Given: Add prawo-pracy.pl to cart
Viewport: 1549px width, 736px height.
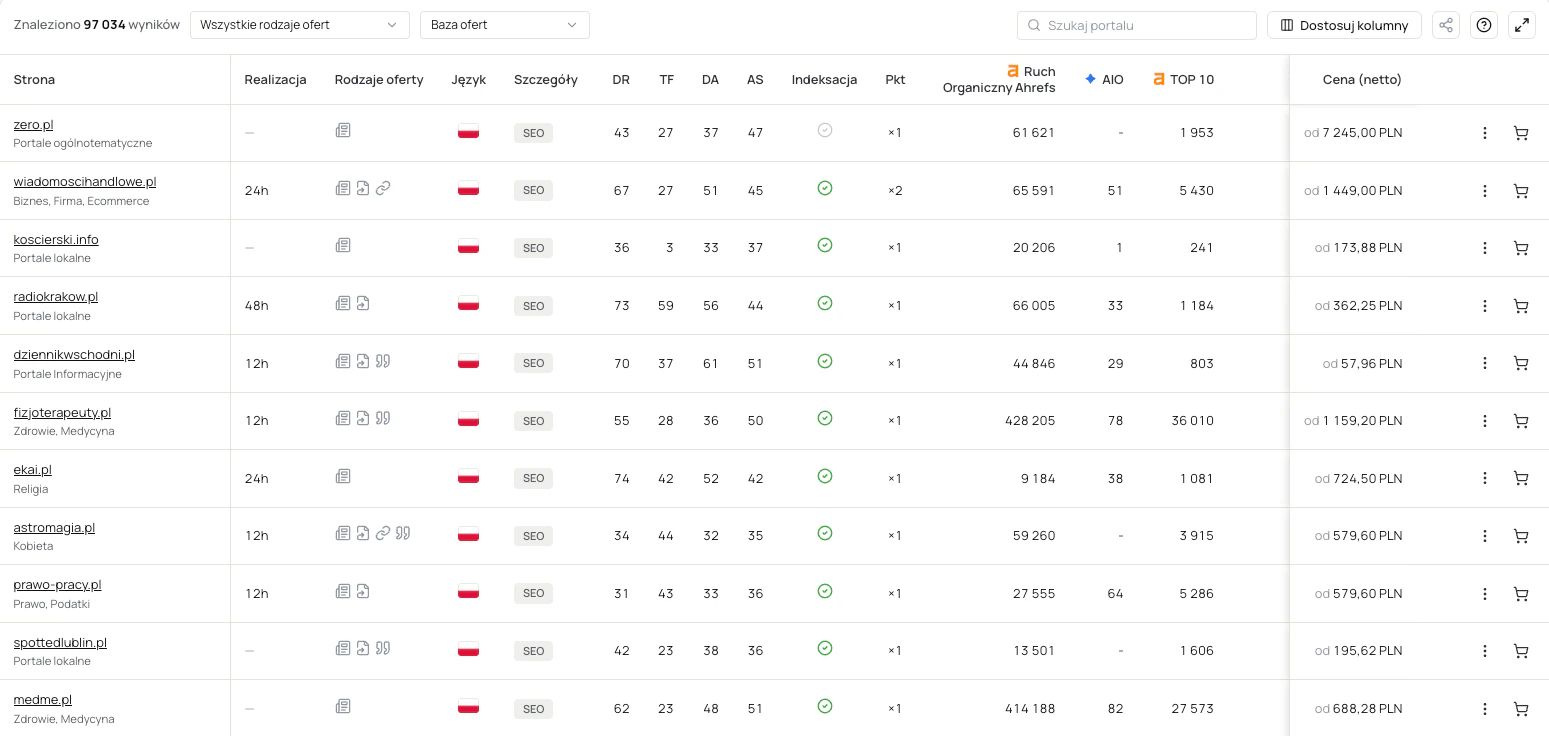Looking at the screenshot, I should pos(1521,594).
